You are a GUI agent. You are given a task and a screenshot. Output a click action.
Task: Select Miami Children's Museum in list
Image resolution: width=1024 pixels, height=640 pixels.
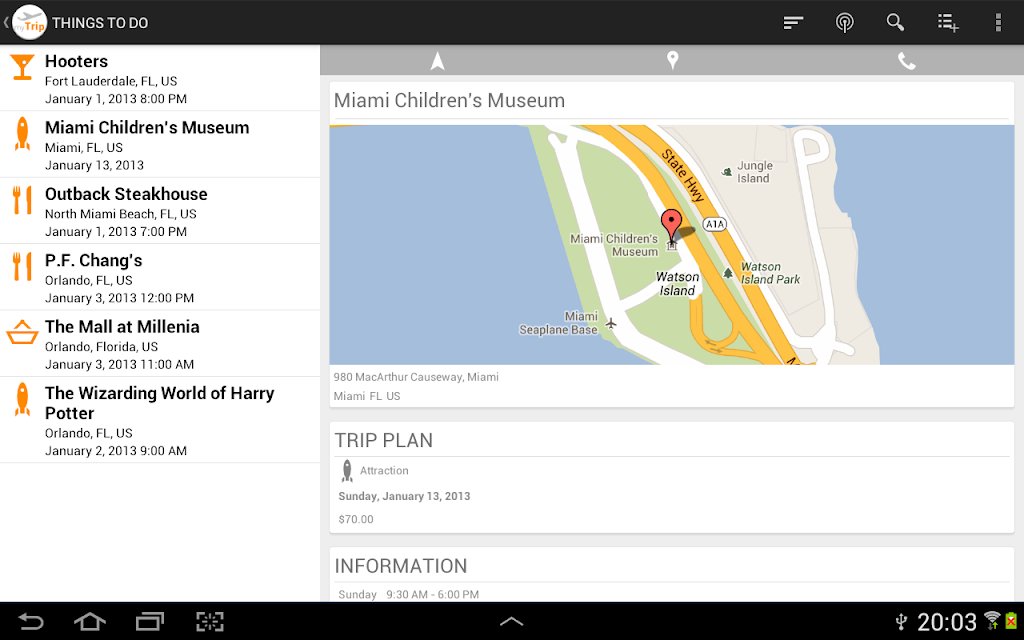point(160,145)
